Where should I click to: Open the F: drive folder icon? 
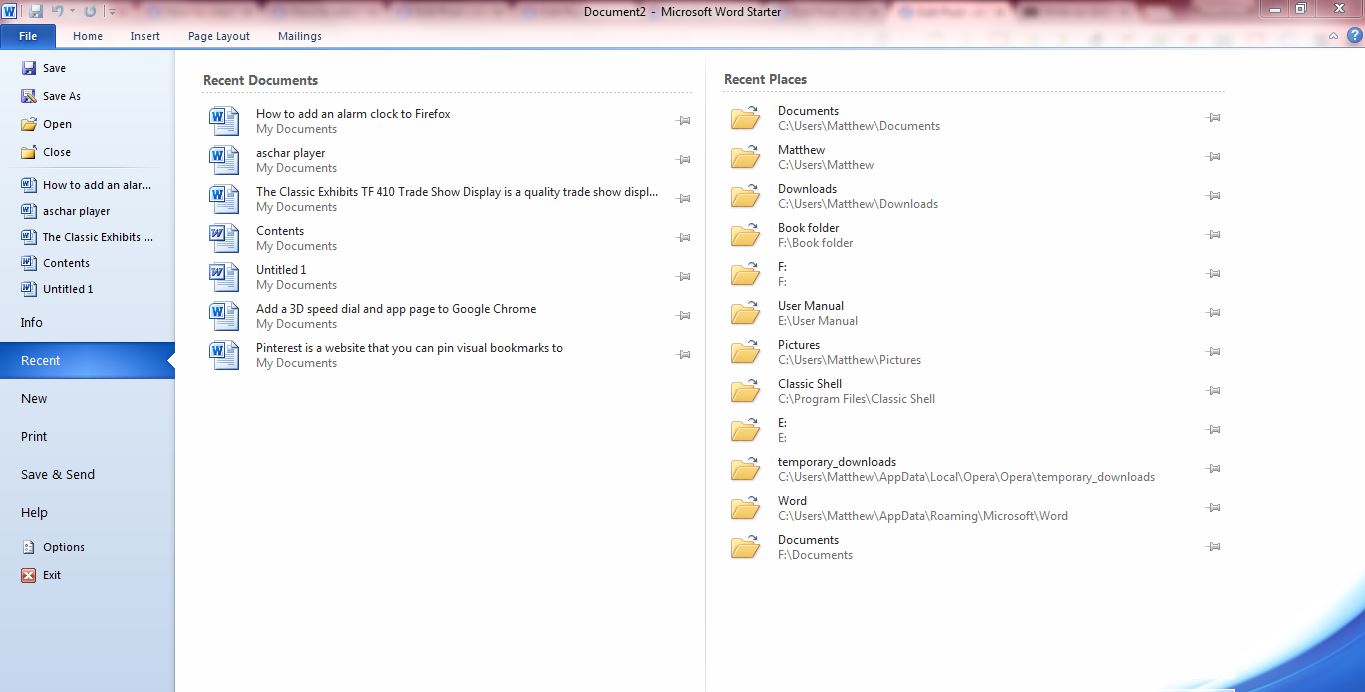point(745,274)
